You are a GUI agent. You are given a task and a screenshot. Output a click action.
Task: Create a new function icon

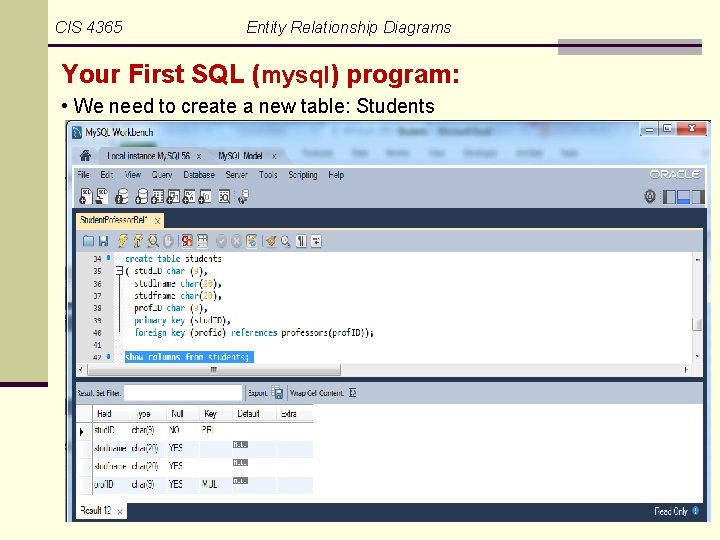pyautogui.click(x=205, y=196)
